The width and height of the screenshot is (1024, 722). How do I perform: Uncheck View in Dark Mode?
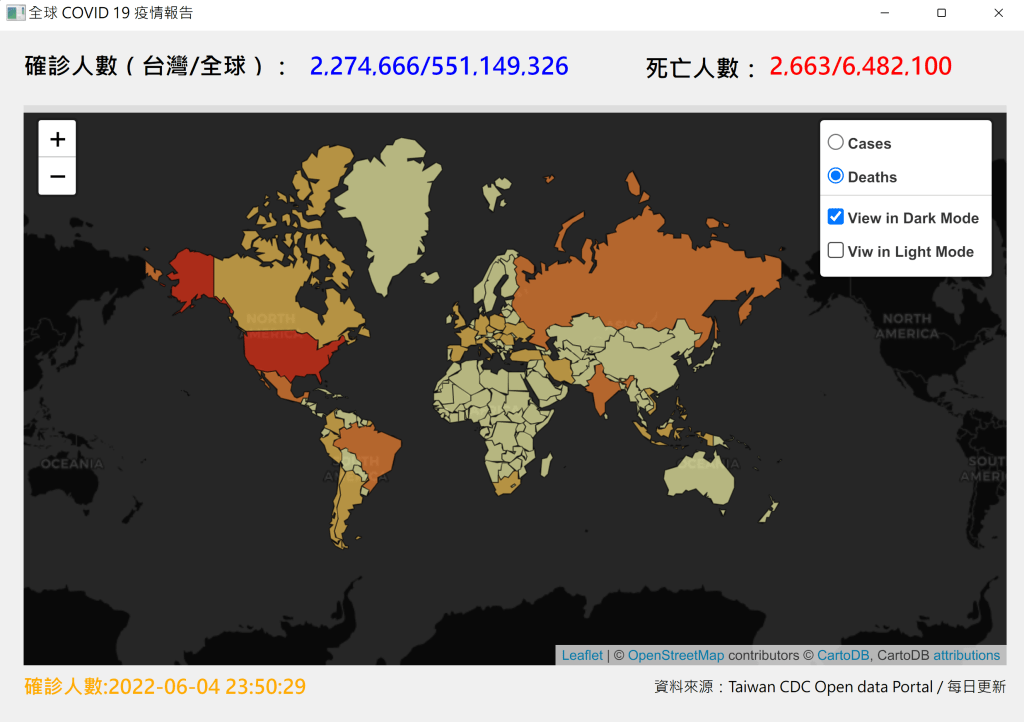tap(836, 217)
